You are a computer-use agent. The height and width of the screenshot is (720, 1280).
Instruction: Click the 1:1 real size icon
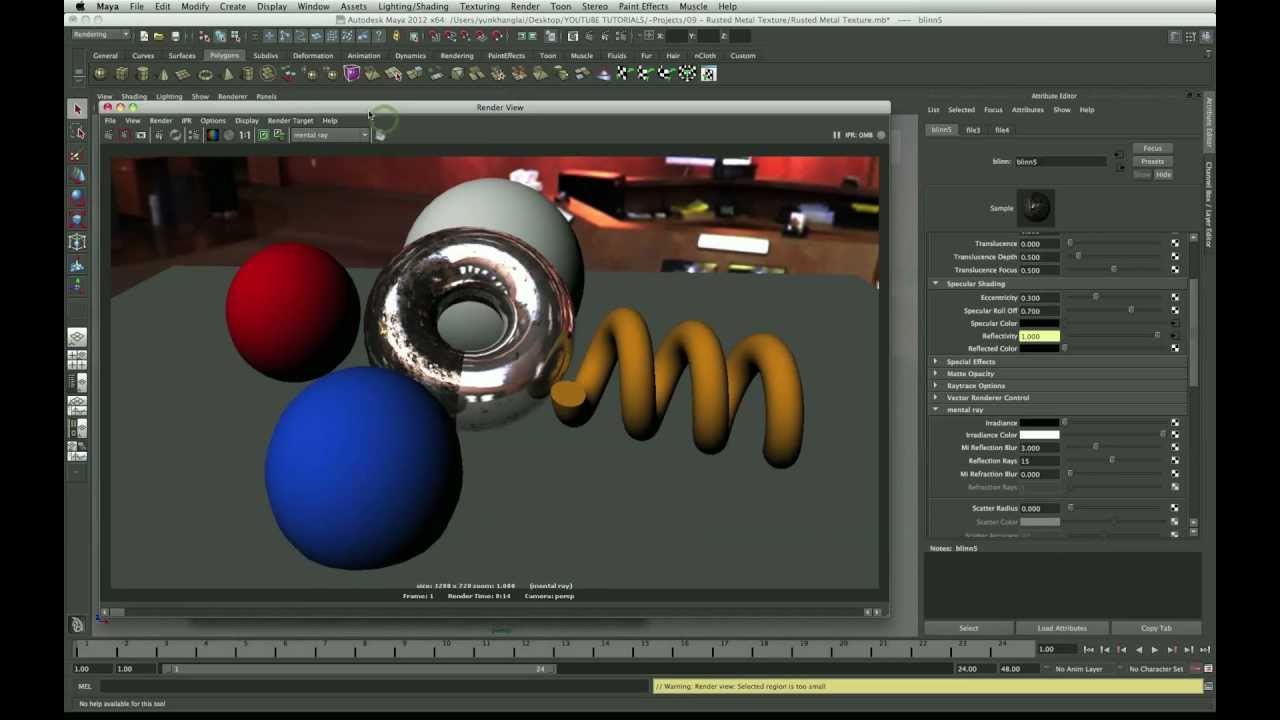click(x=245, y=135)
